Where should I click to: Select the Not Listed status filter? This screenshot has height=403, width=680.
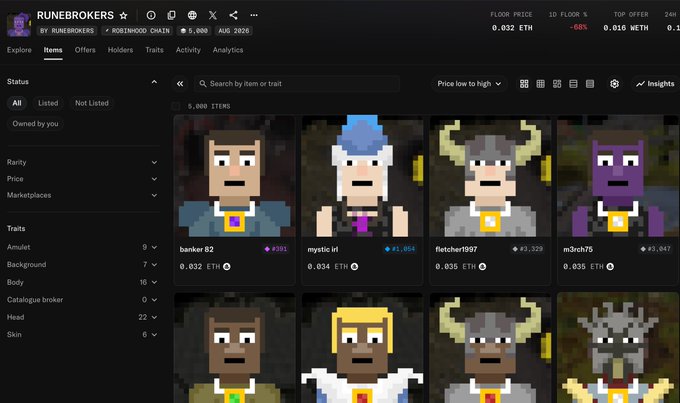92,103
